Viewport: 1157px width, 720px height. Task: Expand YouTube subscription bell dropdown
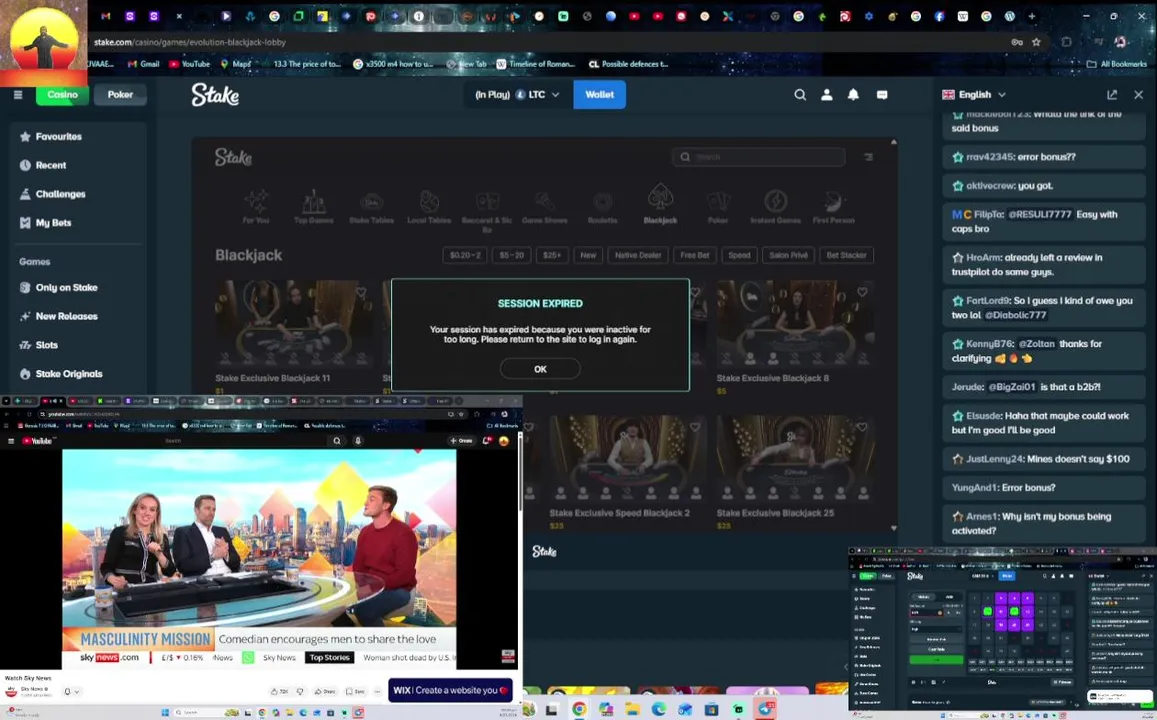(72, 691)
